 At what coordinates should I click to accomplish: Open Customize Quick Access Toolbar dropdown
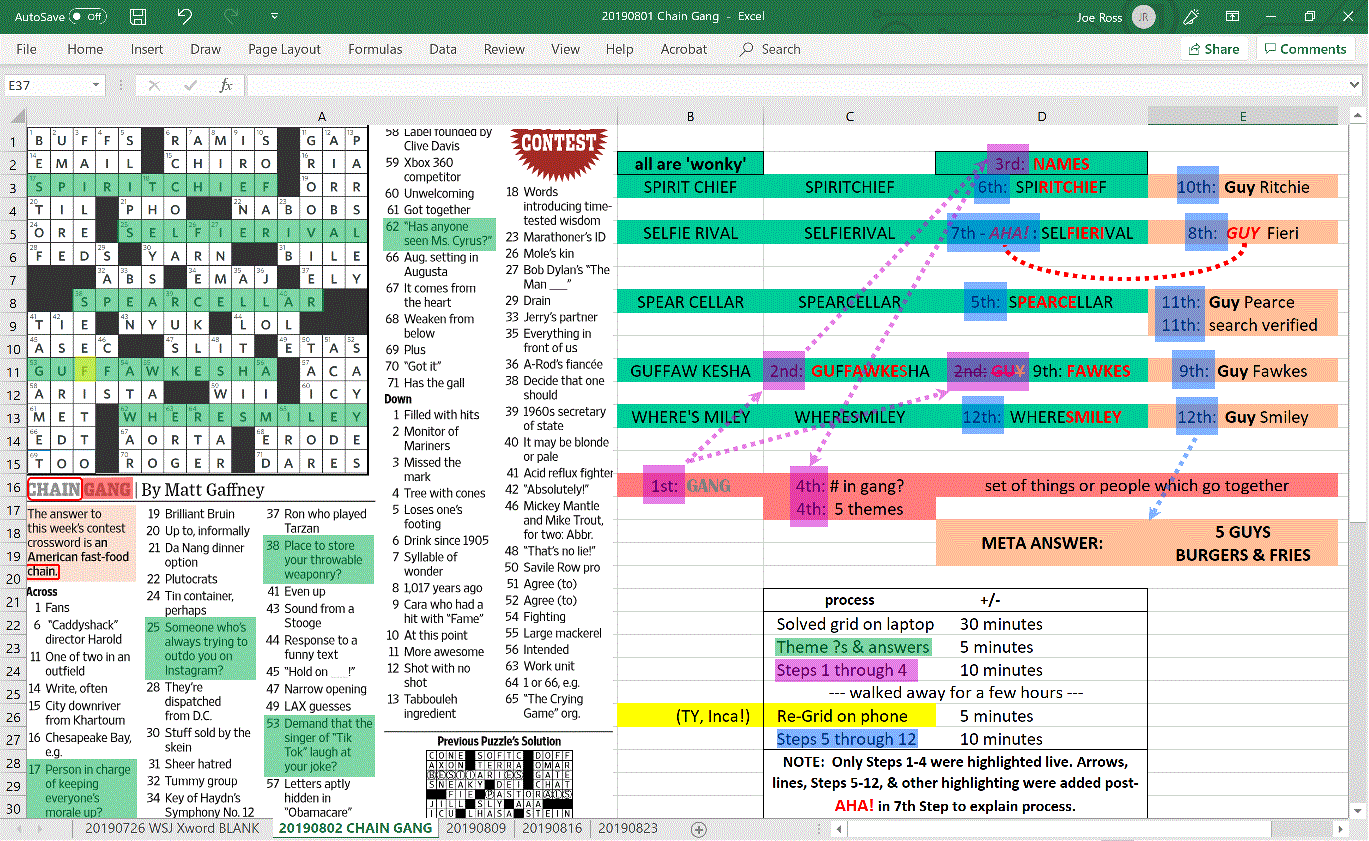coord(275,17)
